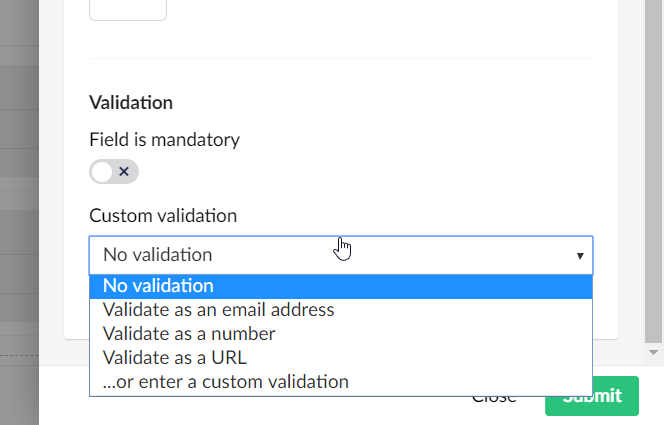Toggle the Field is mandatory switch

(x=113, y=171)
